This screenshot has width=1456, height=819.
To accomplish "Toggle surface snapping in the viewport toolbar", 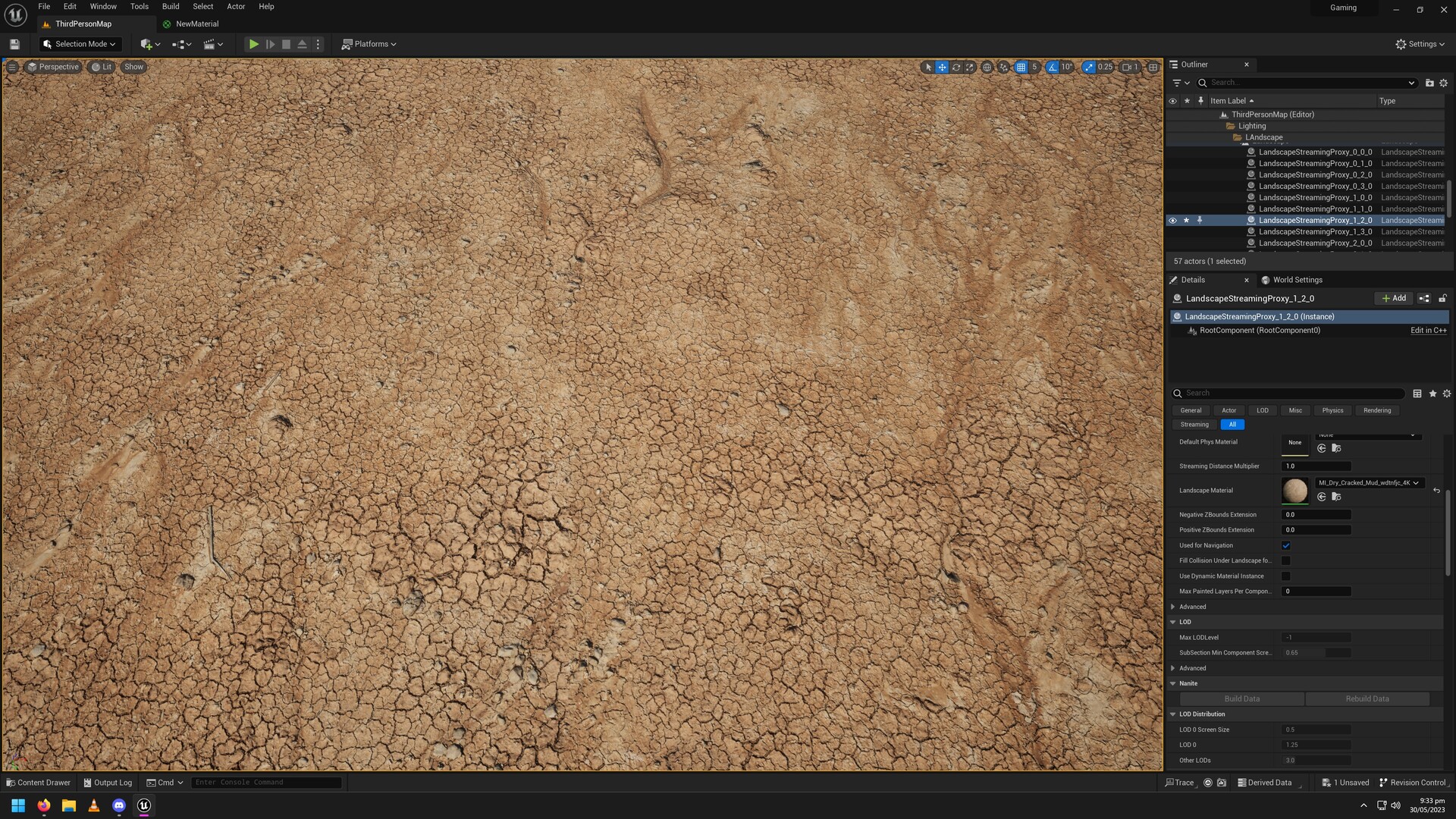I will coord(1003,67).
